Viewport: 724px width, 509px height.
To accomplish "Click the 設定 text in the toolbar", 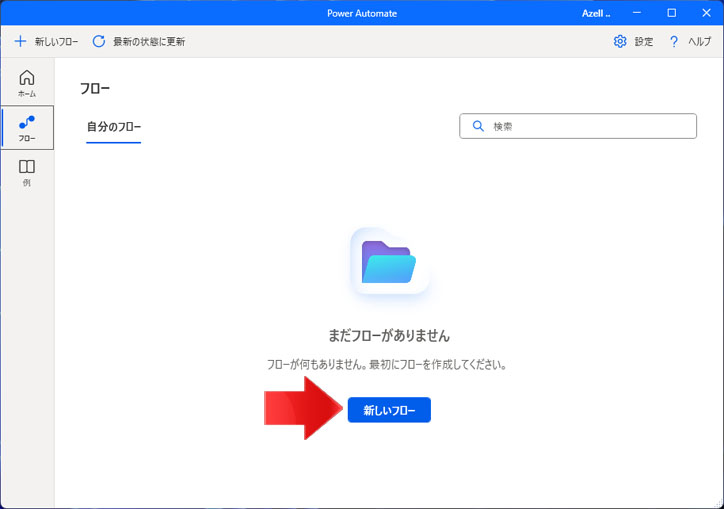I will point(644,42).
